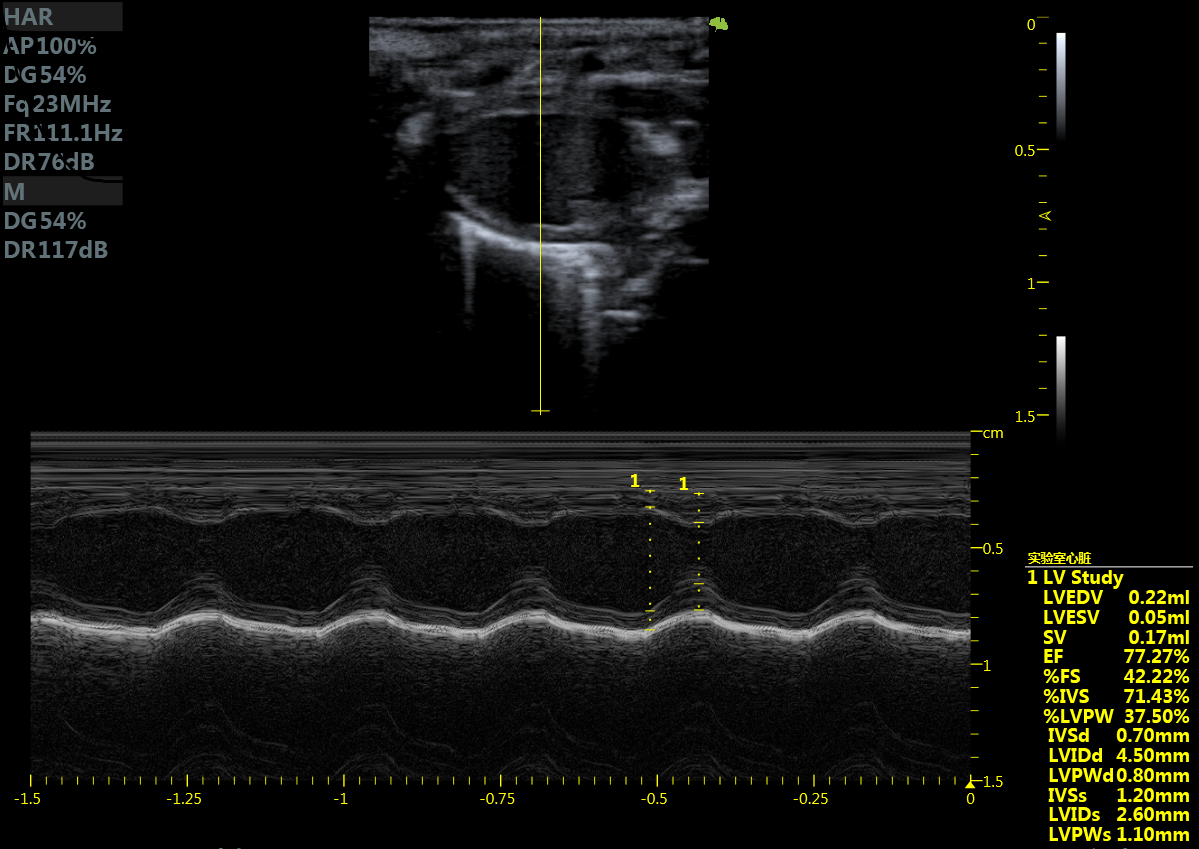This screenshot has height=849, width=1199.
Task: Click the DR117dB M-mode dynamic range
Action: [56, 250]
